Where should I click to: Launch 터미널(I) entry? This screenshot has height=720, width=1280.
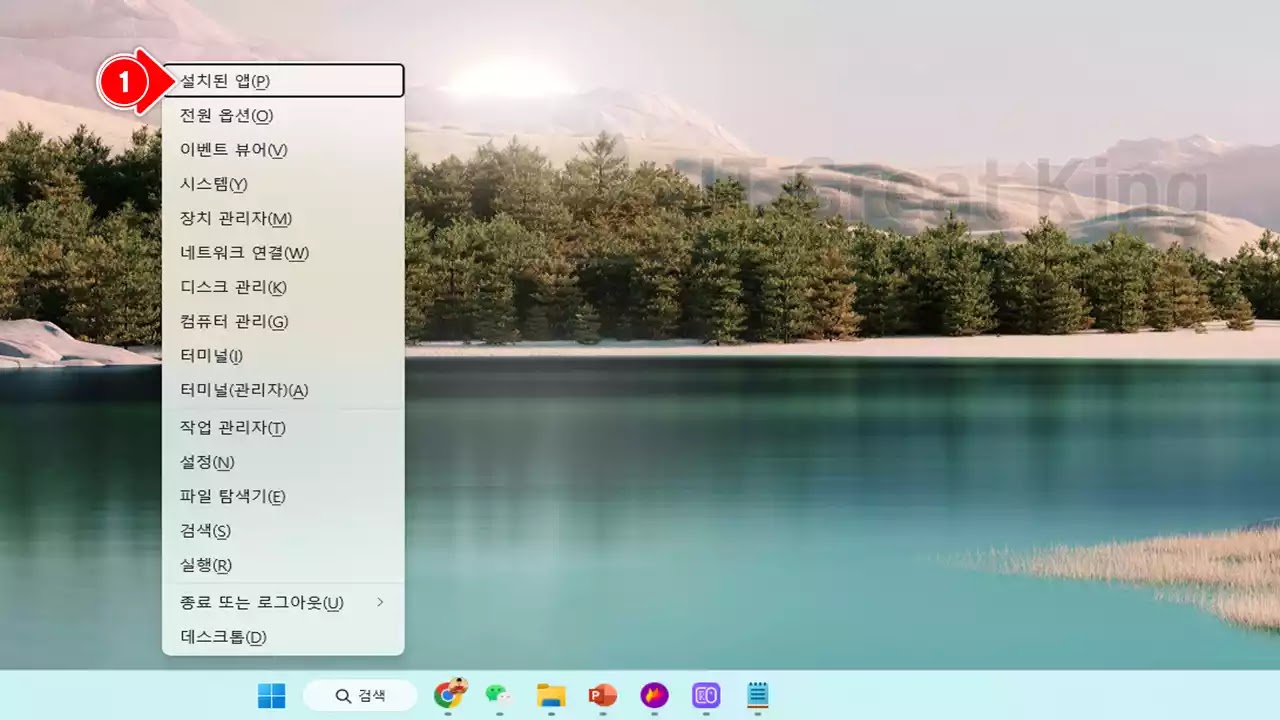pos(283,356)
